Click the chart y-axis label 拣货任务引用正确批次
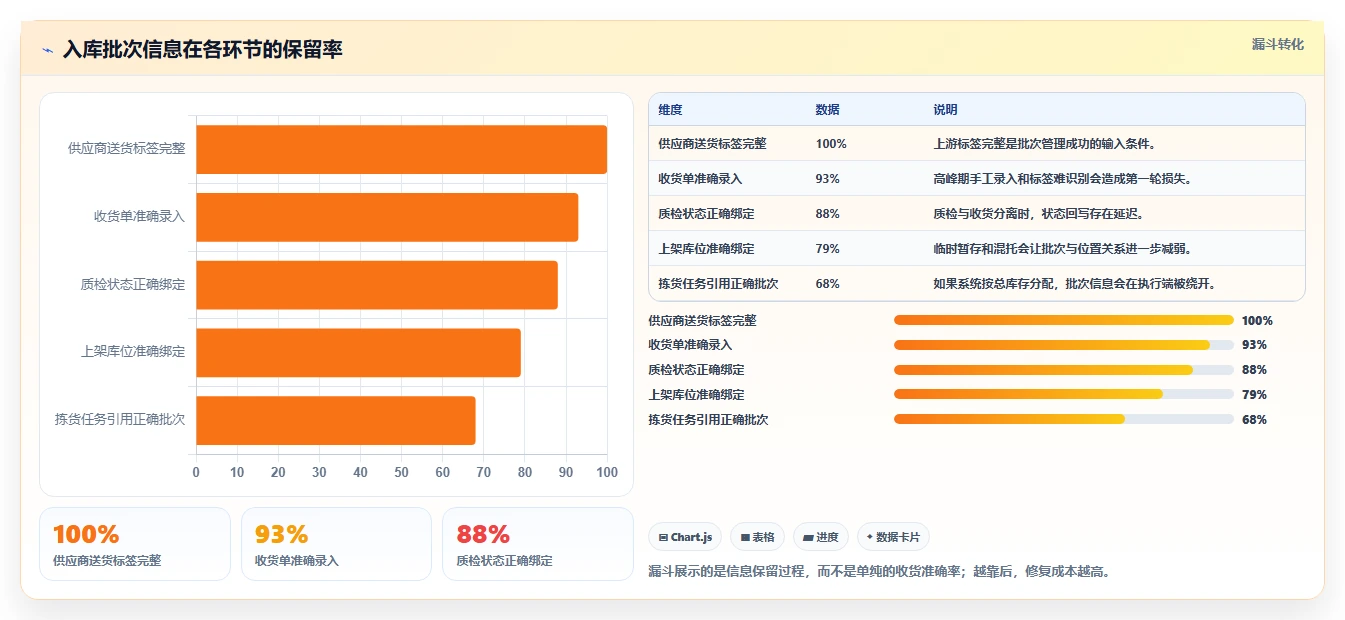1345x620 pixels. tap(120, 420)
